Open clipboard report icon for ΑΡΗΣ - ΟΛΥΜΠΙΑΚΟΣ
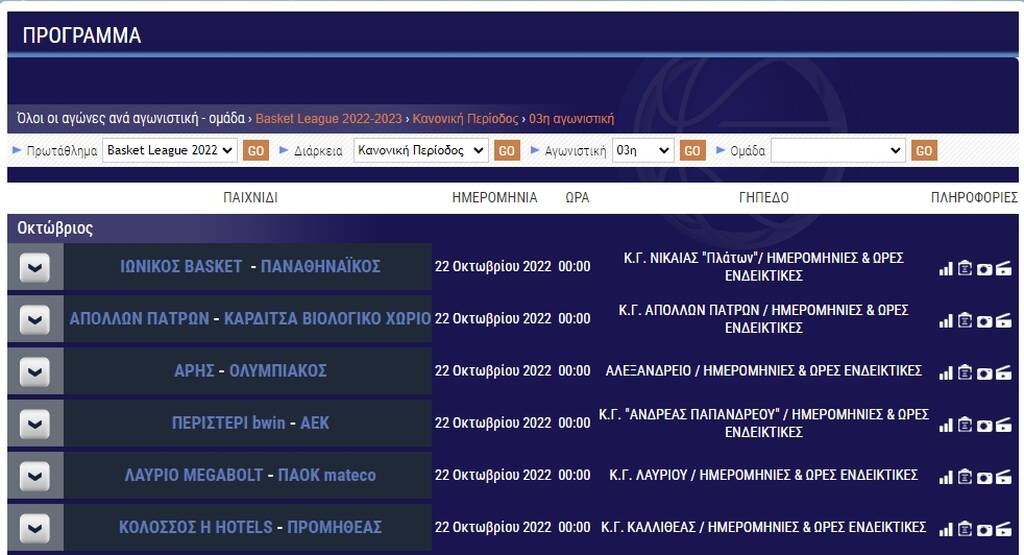This screenshot has height=555, width=1024. [x=965, y=372]
